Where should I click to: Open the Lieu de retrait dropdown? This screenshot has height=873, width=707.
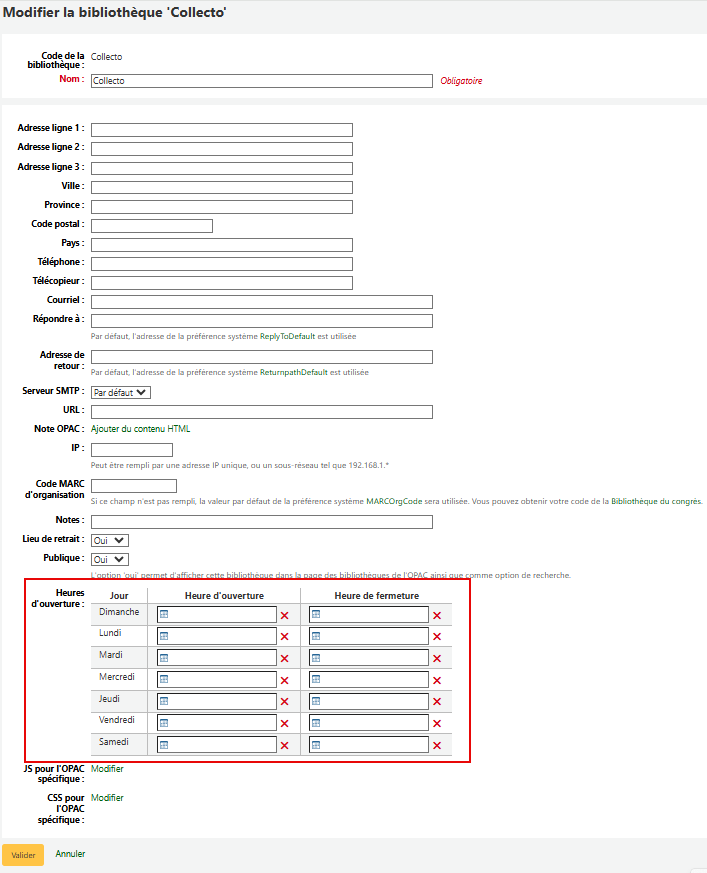coord(110,541)
